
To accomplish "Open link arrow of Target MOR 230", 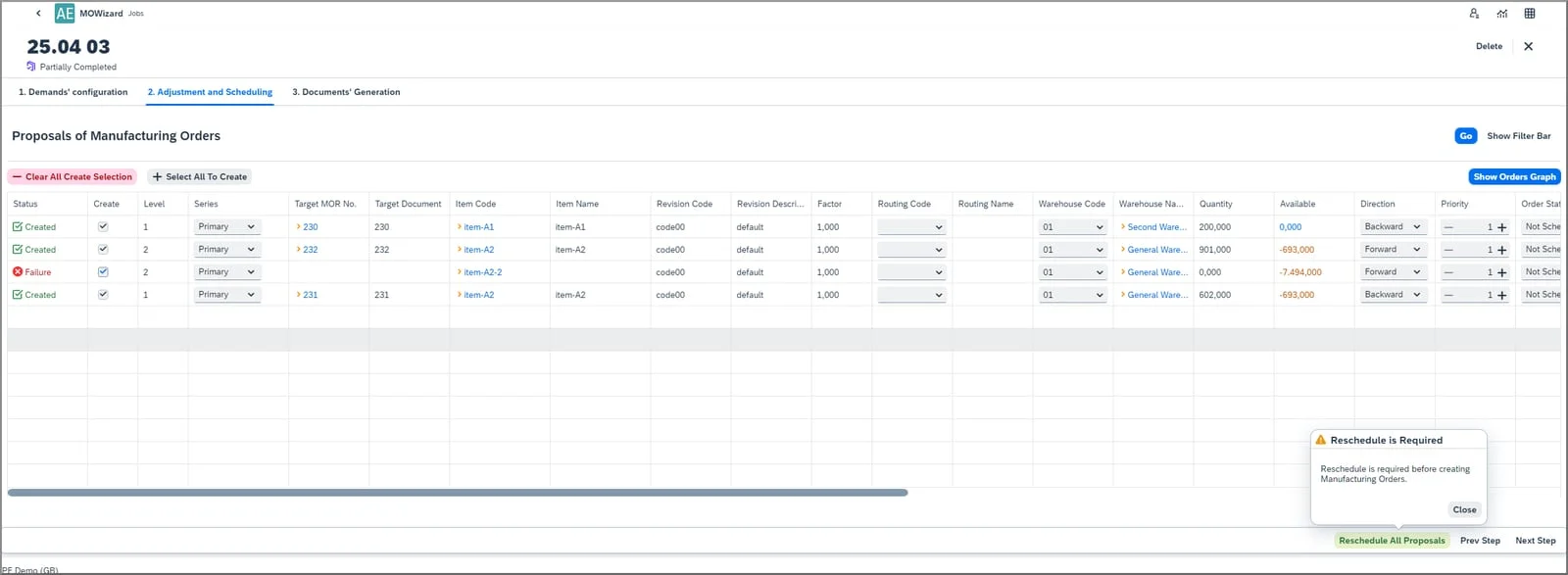I will tap(298, 227).
